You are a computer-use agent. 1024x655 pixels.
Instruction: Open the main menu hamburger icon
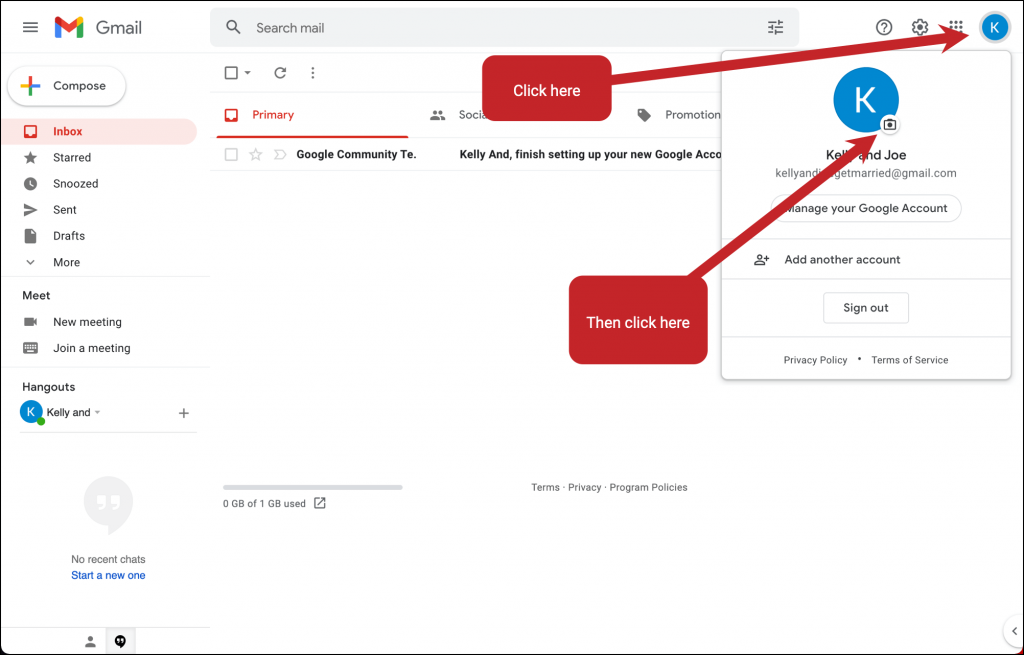[30, 27]
